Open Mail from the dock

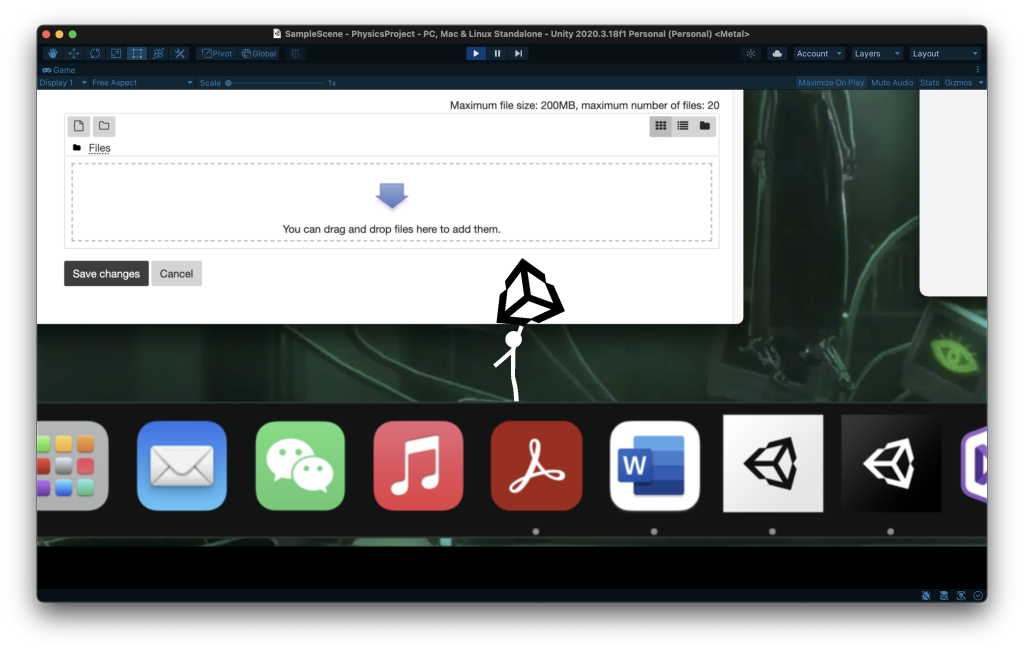(x=182, y=466)
